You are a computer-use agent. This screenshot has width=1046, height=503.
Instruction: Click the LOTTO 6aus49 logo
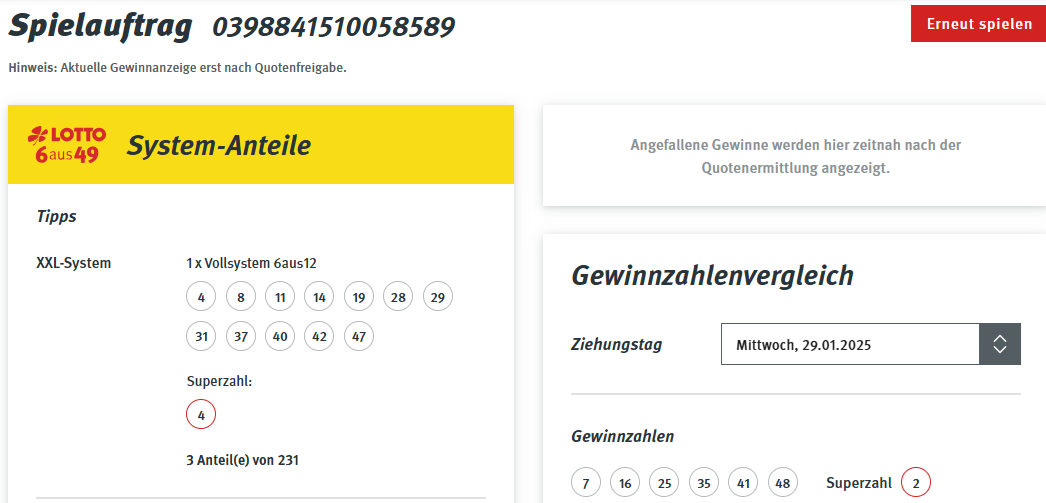(x=67, y=145)
